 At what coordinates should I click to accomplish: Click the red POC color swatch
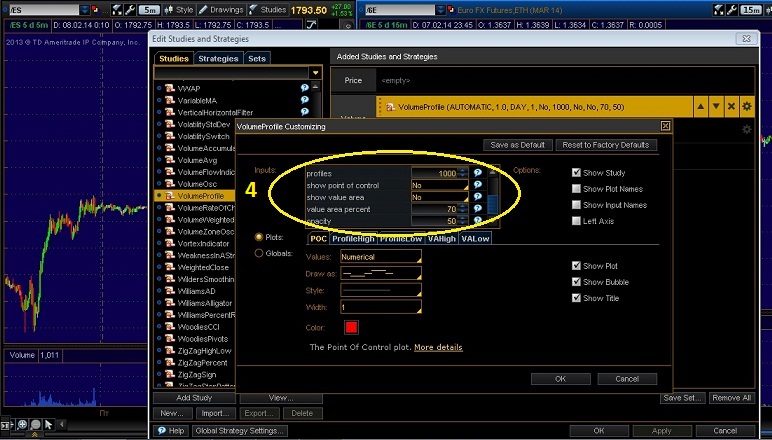(x=351, y=327)
